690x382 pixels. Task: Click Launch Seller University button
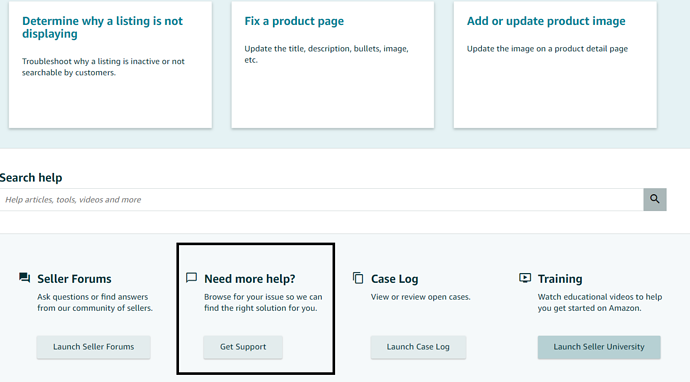(599, 347)
